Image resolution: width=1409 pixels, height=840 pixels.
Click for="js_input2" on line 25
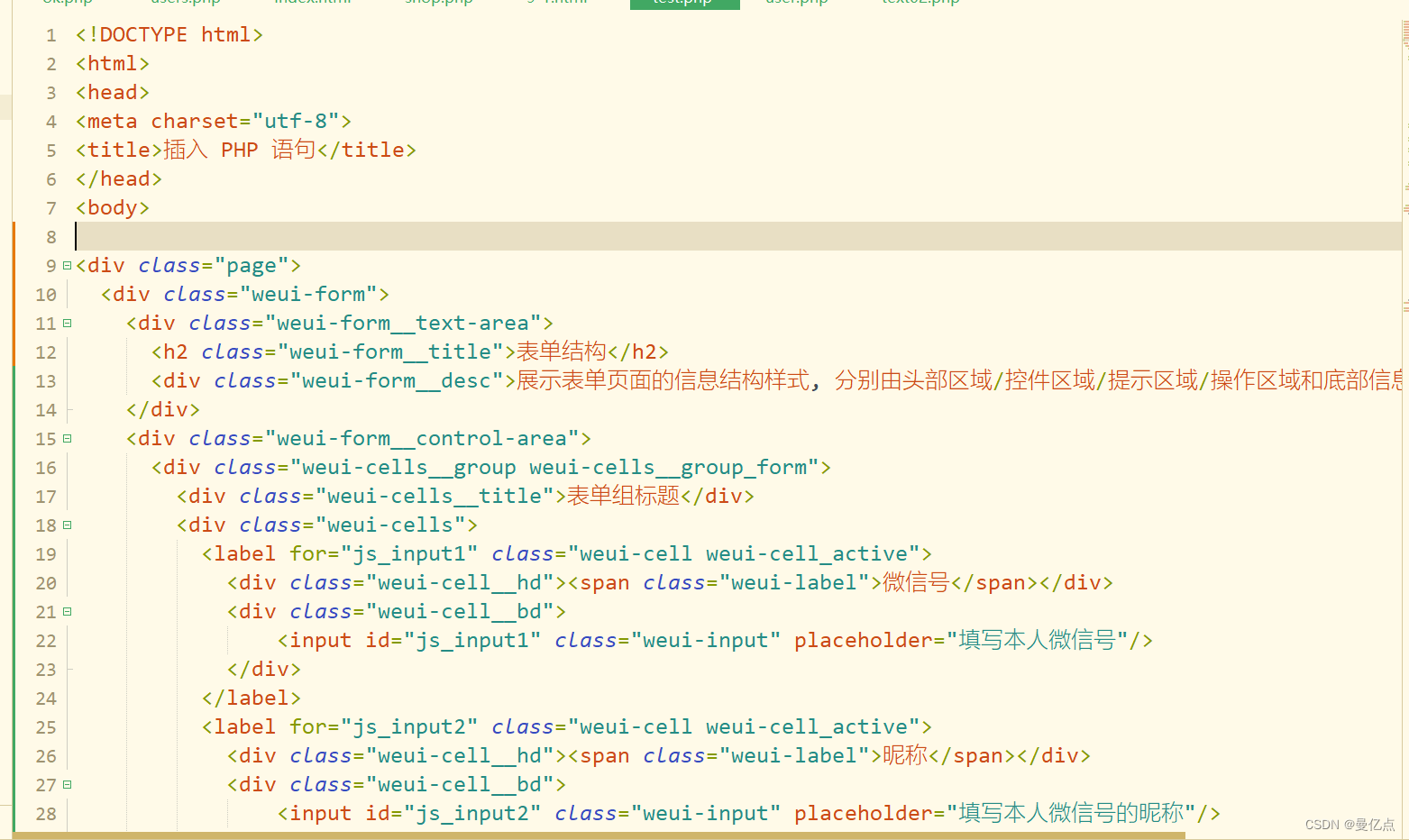coord(384,727)
